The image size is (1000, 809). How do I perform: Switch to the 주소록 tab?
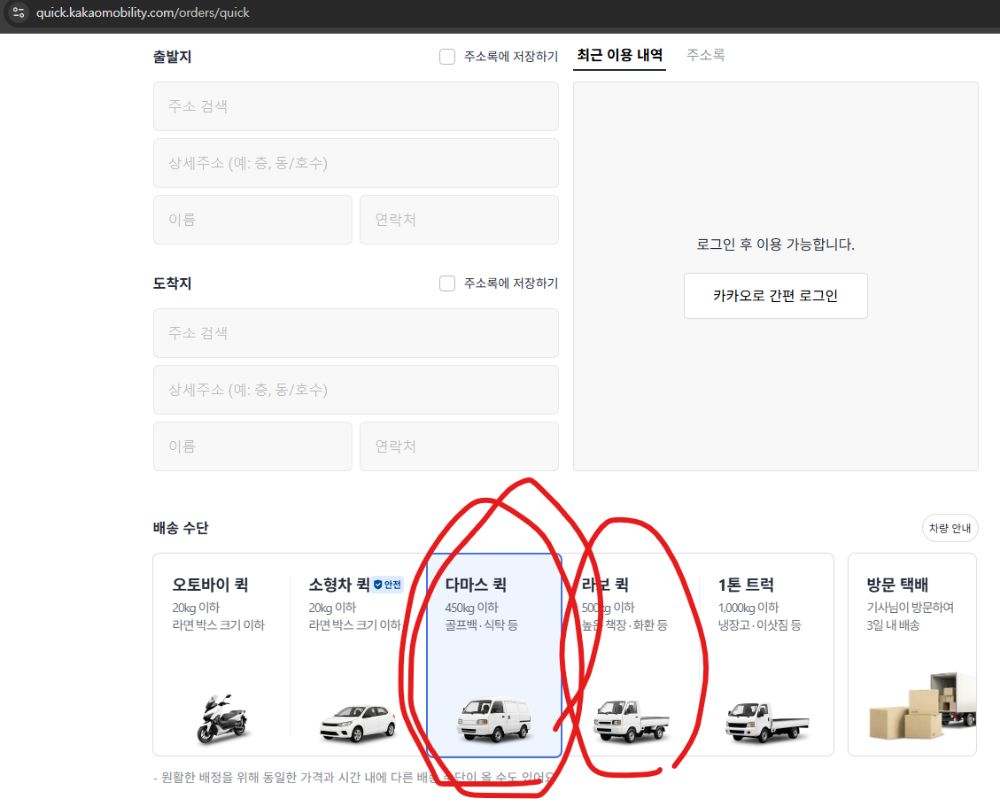705,55
